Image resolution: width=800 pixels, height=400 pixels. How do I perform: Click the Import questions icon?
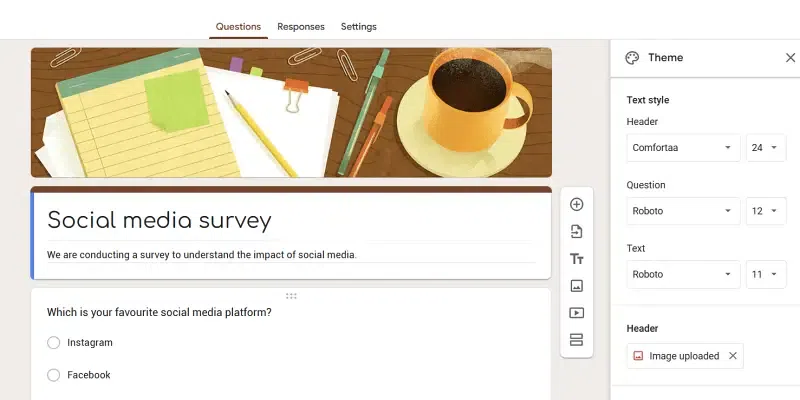click(x=576, y=231)
